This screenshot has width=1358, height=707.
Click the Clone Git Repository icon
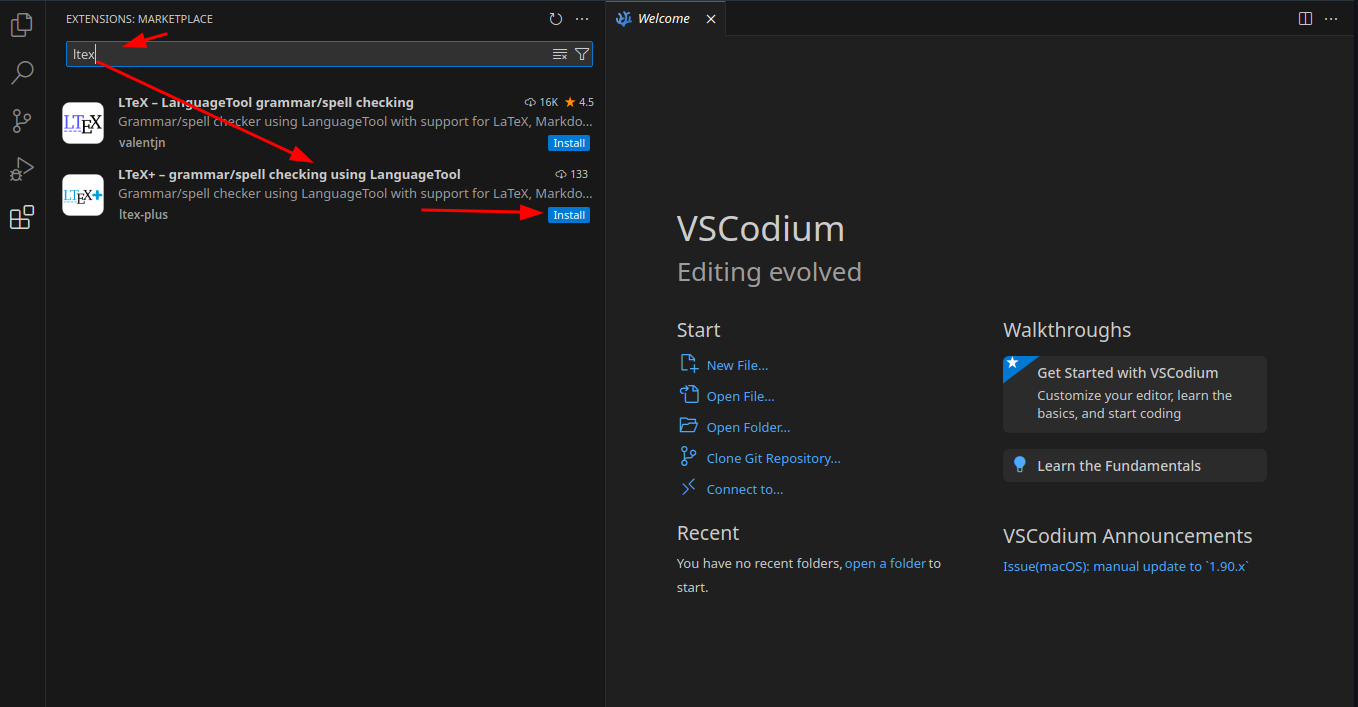[x=688, y=457]
